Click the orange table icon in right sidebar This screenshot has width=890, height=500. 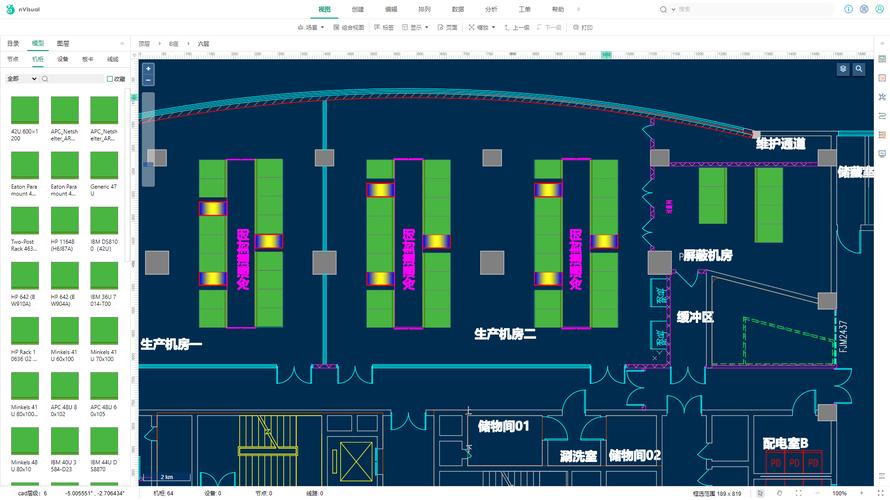(881, 135)
